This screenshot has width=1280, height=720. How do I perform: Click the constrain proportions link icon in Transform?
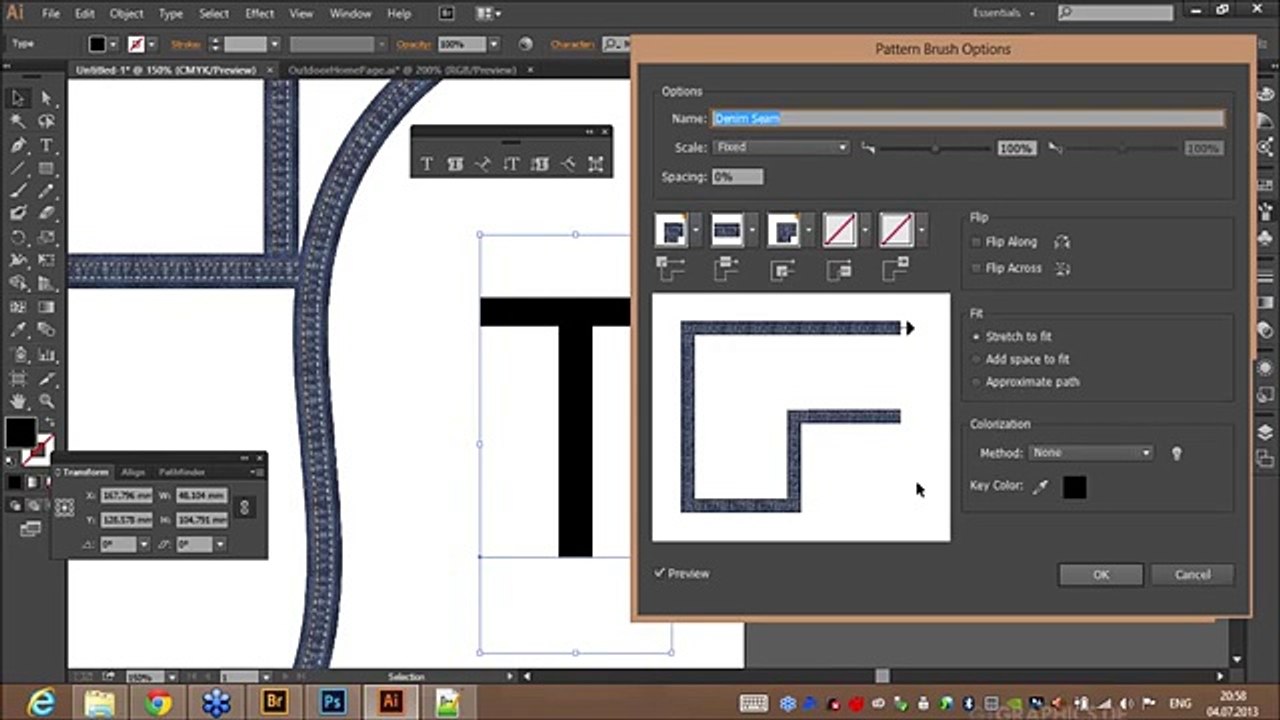coord(244,508)
